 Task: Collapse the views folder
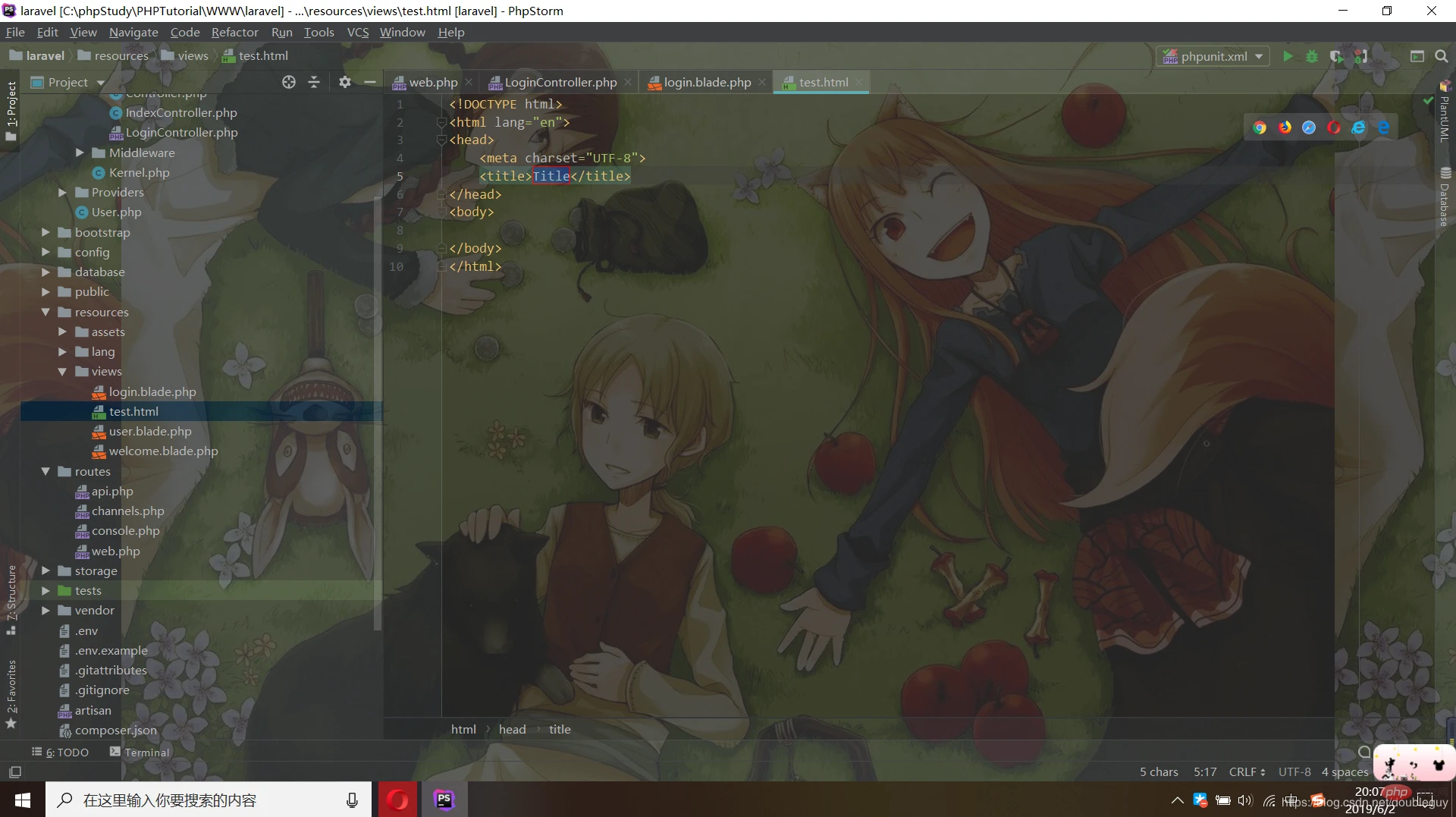point(64,372)
